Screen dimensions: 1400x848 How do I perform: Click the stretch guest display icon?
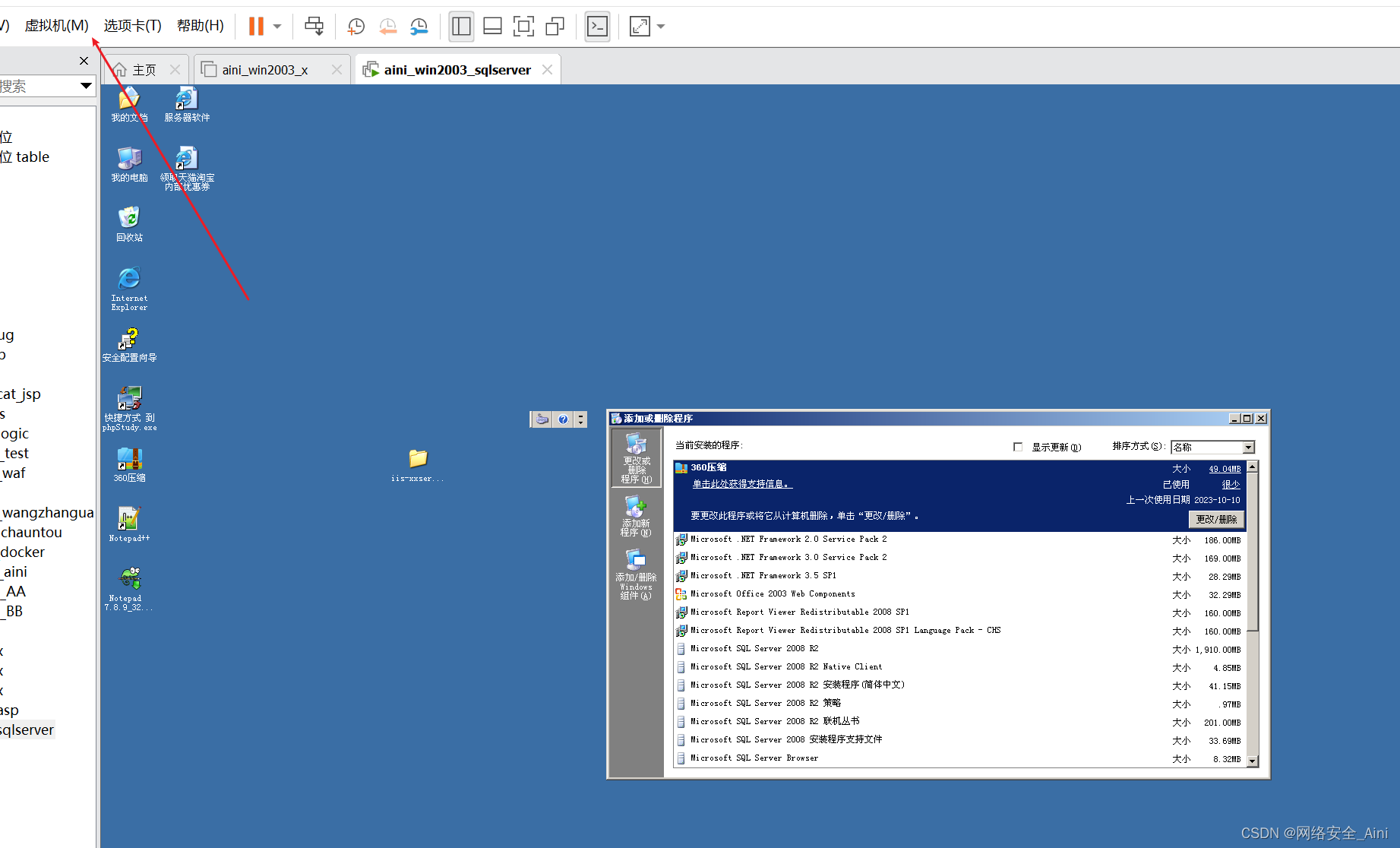click(x=640, y=27)
